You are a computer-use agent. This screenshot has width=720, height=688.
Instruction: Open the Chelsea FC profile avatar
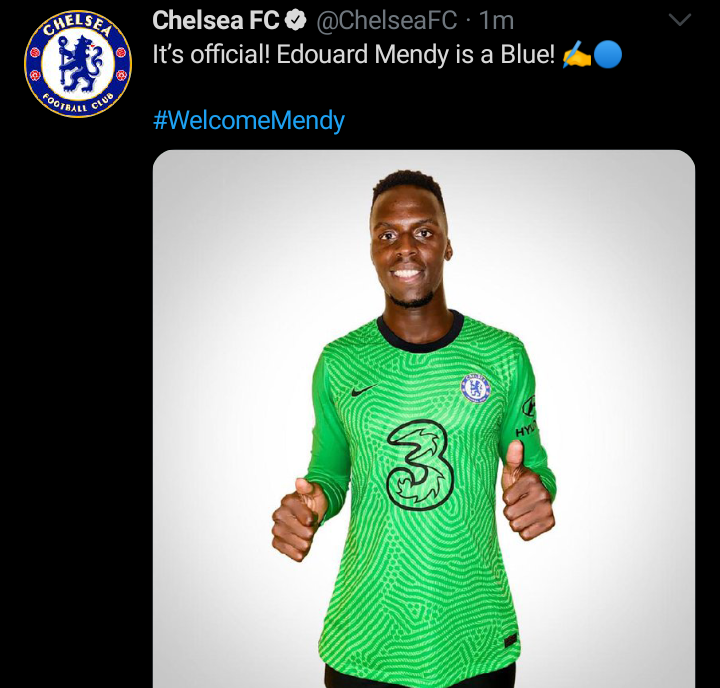(x=78, y=64)
